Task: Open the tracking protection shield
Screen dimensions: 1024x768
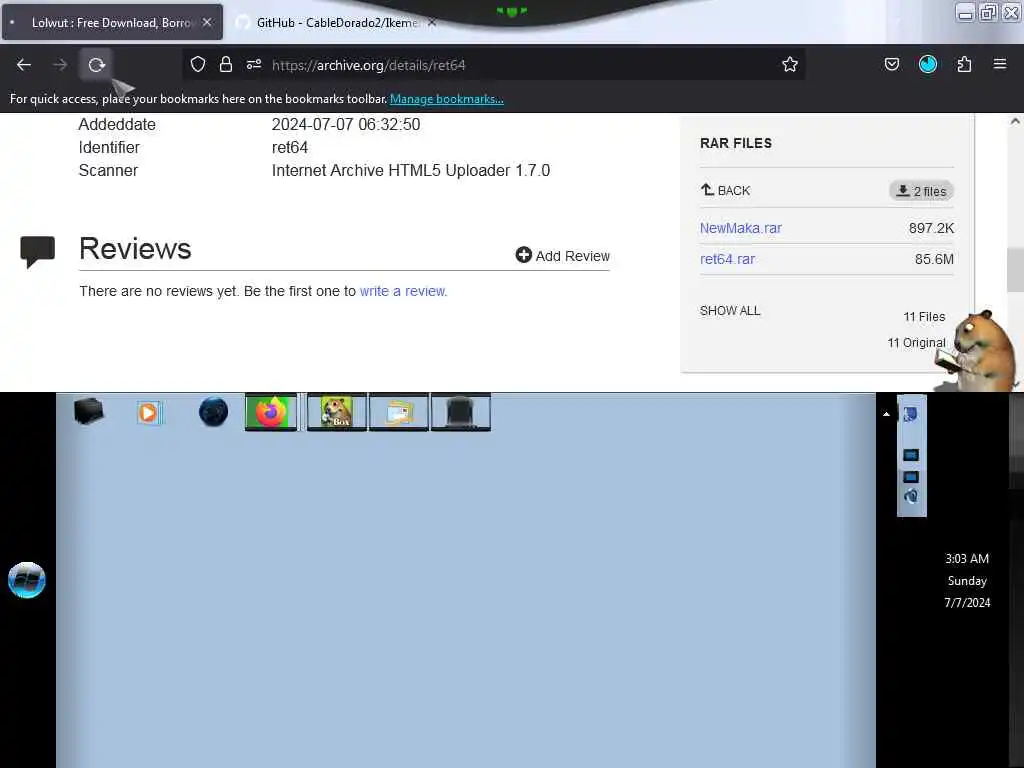Action: [198, 64]
